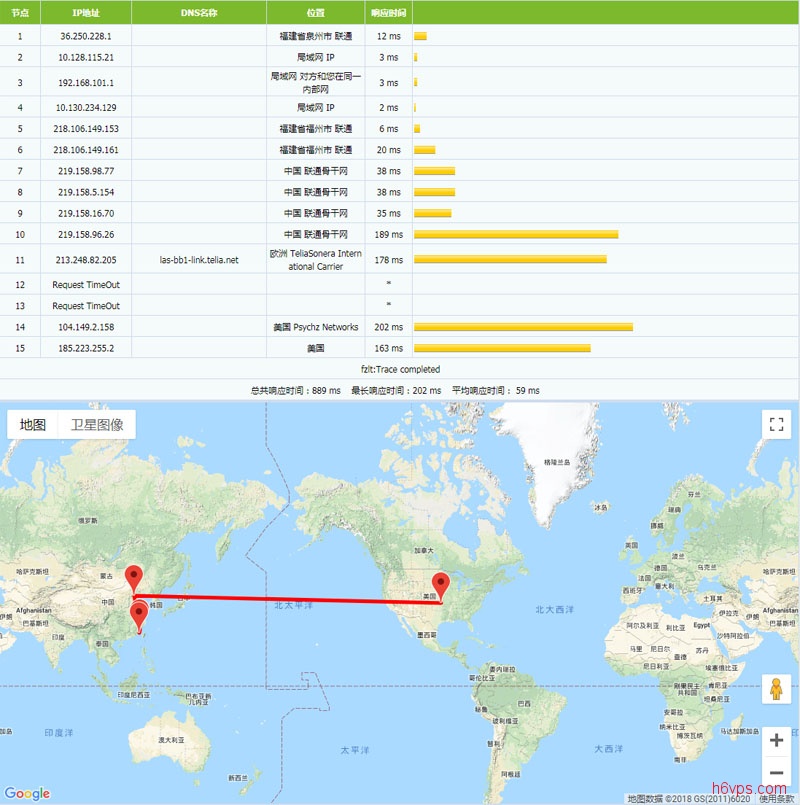Viewport: 800px width, 805px height.
Task: Click the 加拿大 label on the map
Action: 424,550
